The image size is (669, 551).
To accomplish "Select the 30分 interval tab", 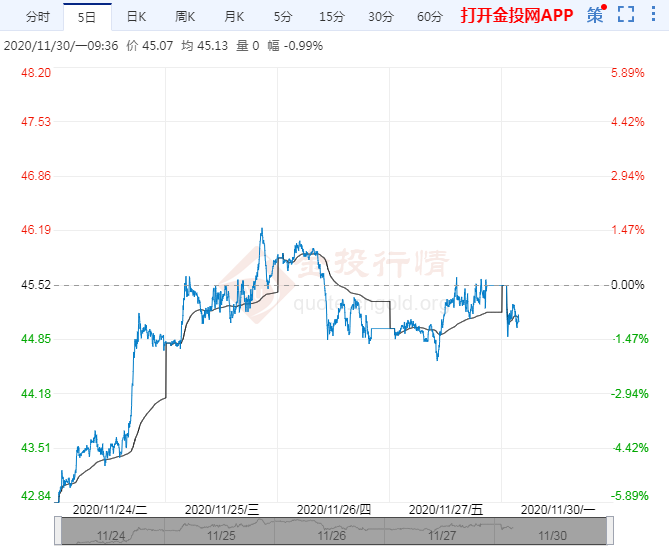I will tap(380, 16).
